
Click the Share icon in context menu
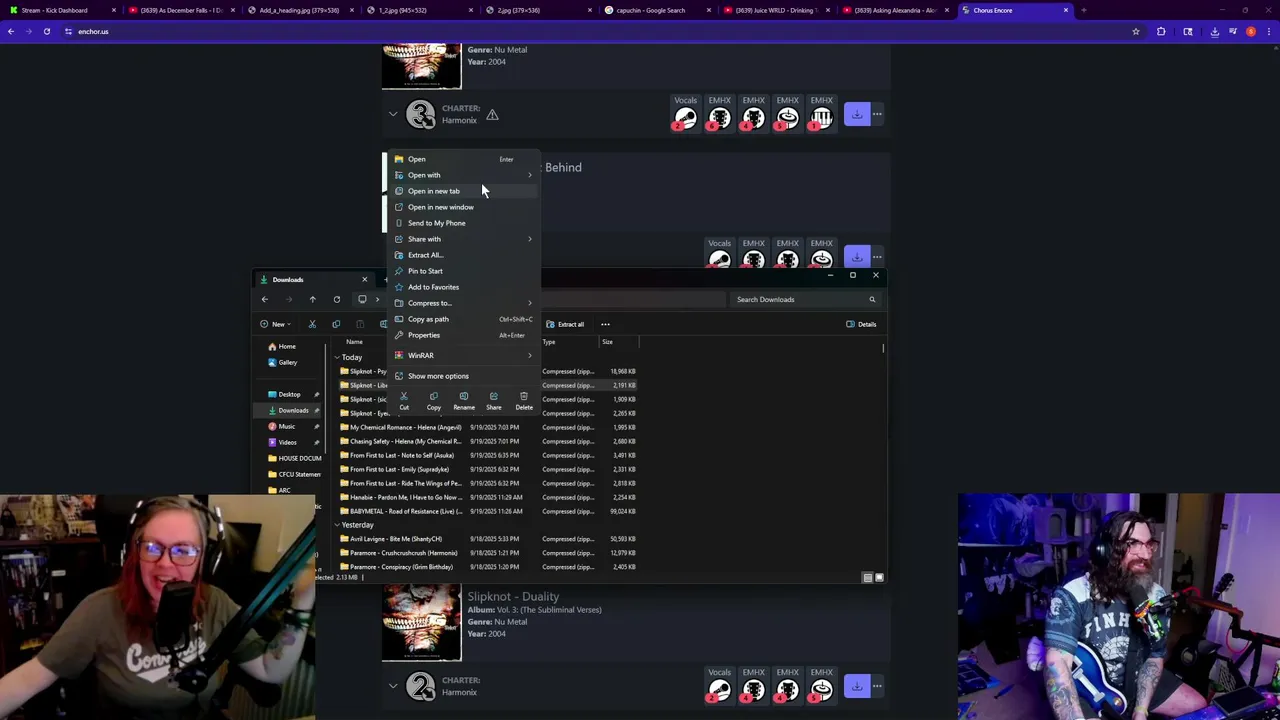click(494, 401)
